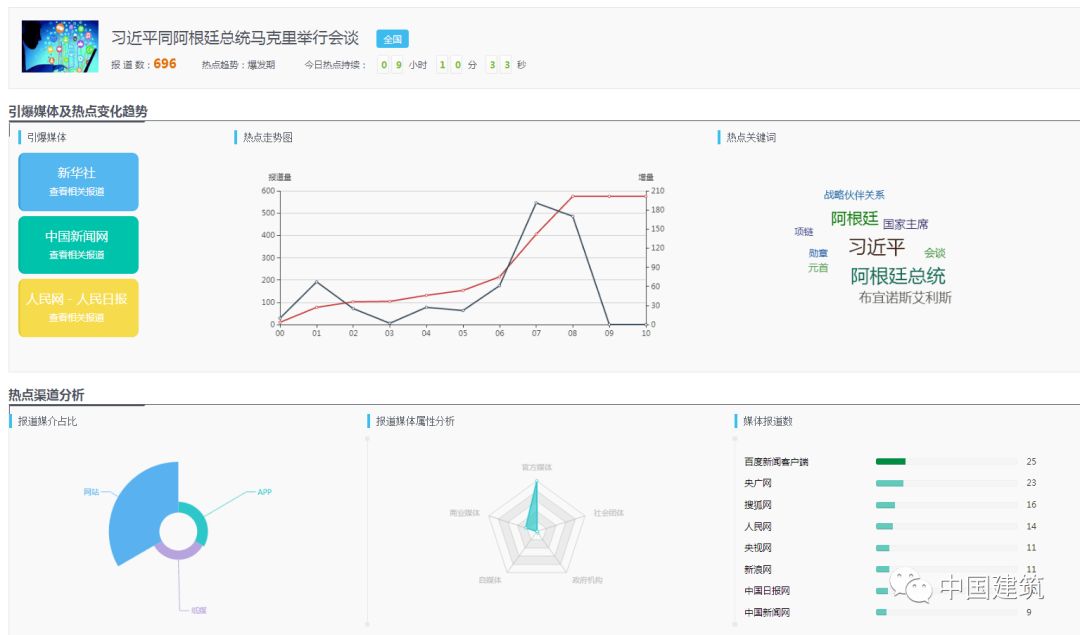
Task: Click the 报道媒介占比 panel title
Action: (x=48, y=421)
